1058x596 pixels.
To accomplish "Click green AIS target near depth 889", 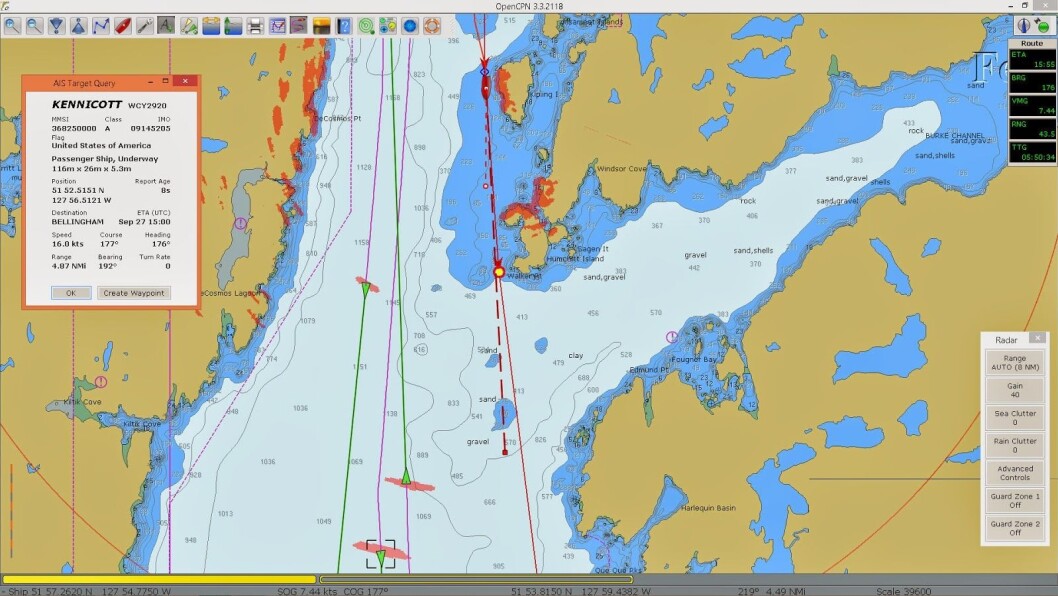I will tap(406, 478).
